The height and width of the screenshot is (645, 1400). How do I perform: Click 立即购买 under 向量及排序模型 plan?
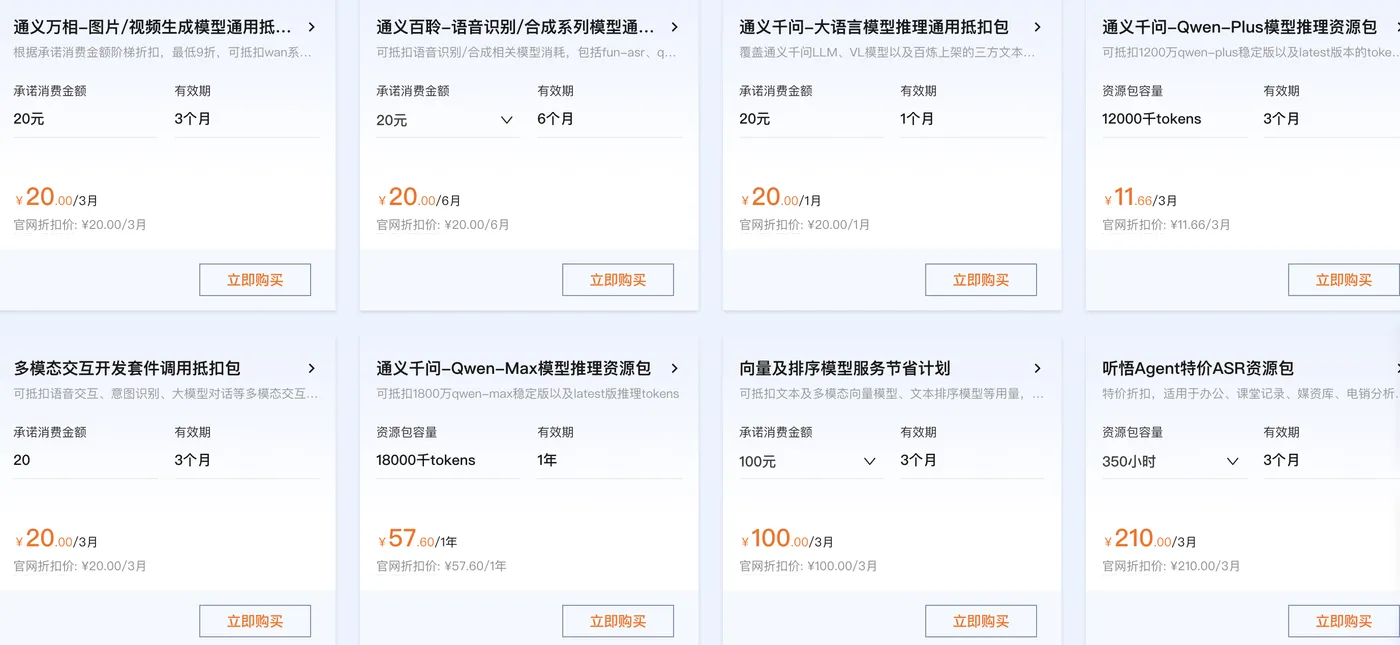(981, 621)
